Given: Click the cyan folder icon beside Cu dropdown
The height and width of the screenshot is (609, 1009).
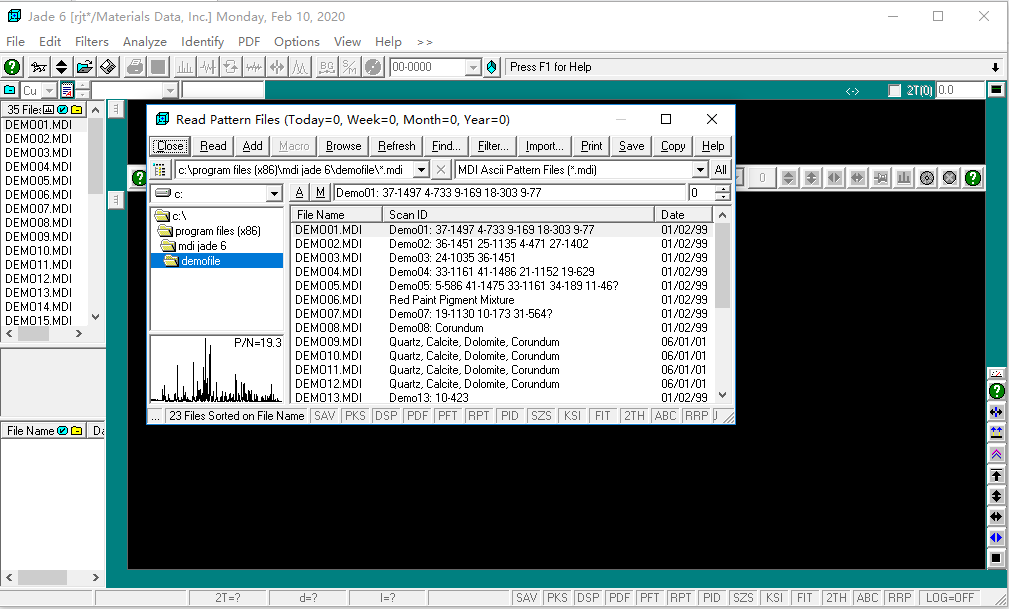Looking at the screenshot, I should [10, 90].
